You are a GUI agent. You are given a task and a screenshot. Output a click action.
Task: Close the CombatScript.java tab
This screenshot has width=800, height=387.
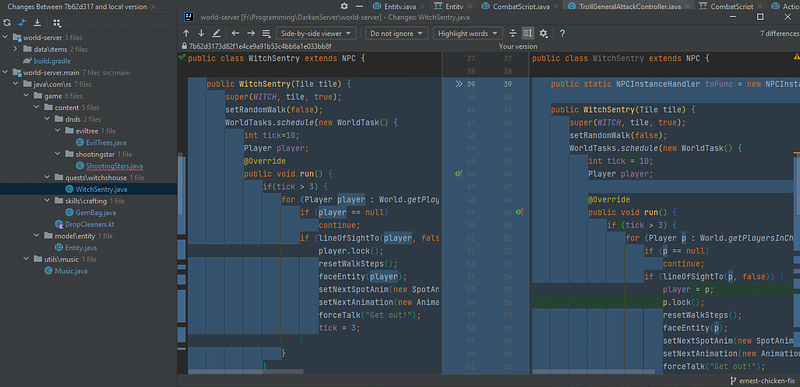555,7
